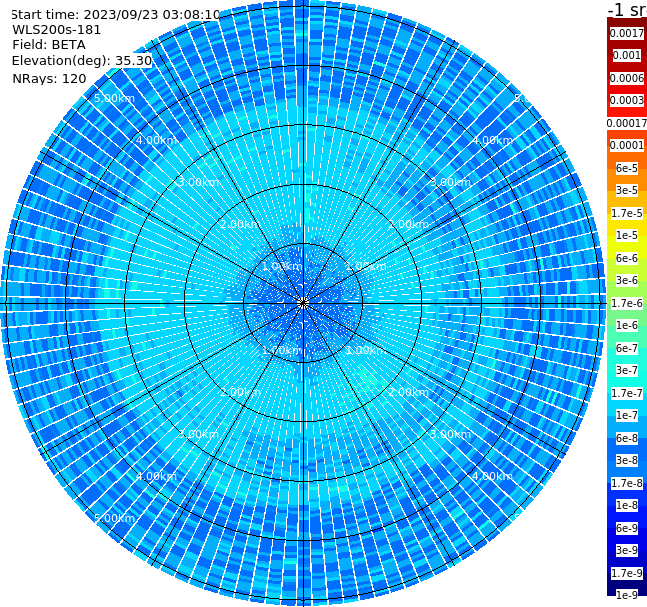Select the upper-left 4.00km range ring label
This screenshot has height=607, width=647.
(x=156, y=140)
